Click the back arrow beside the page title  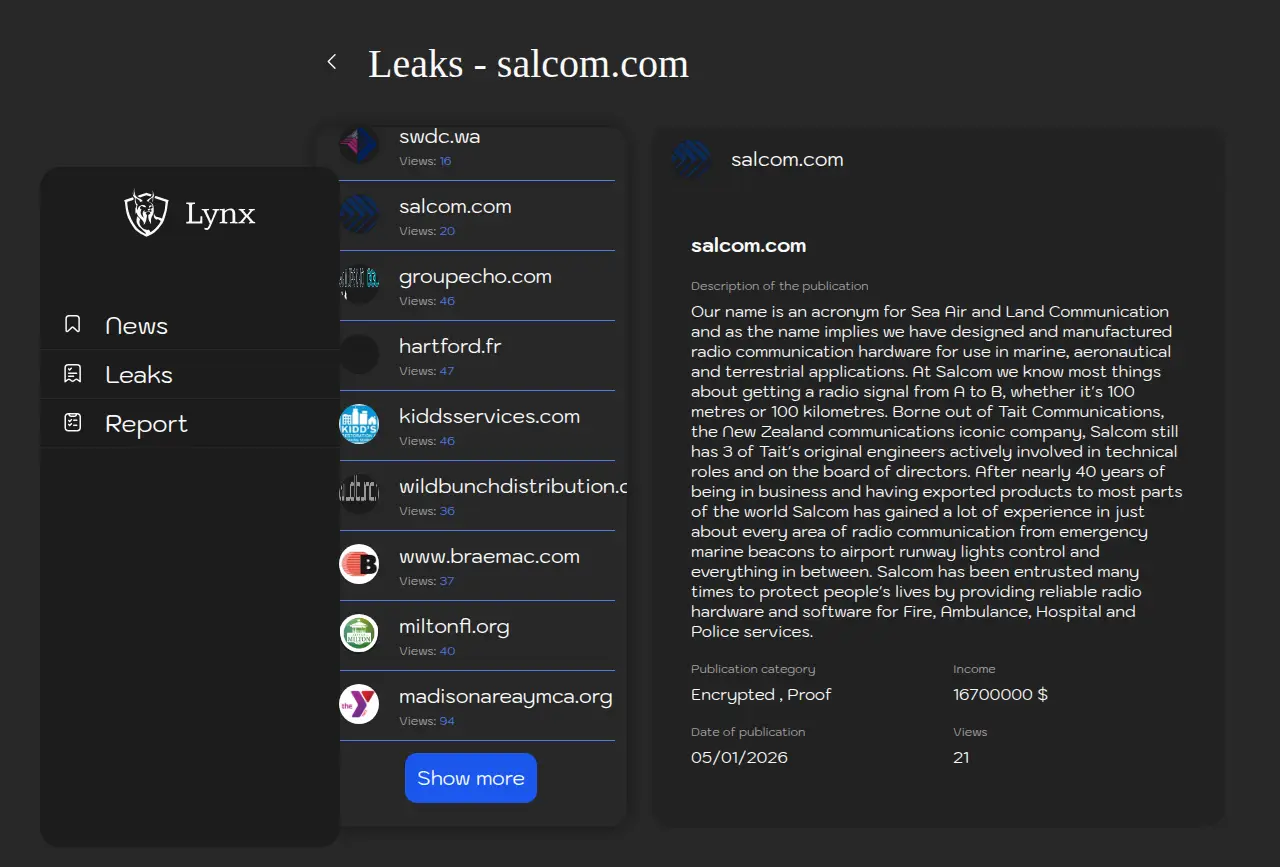[x=332, y=63]
